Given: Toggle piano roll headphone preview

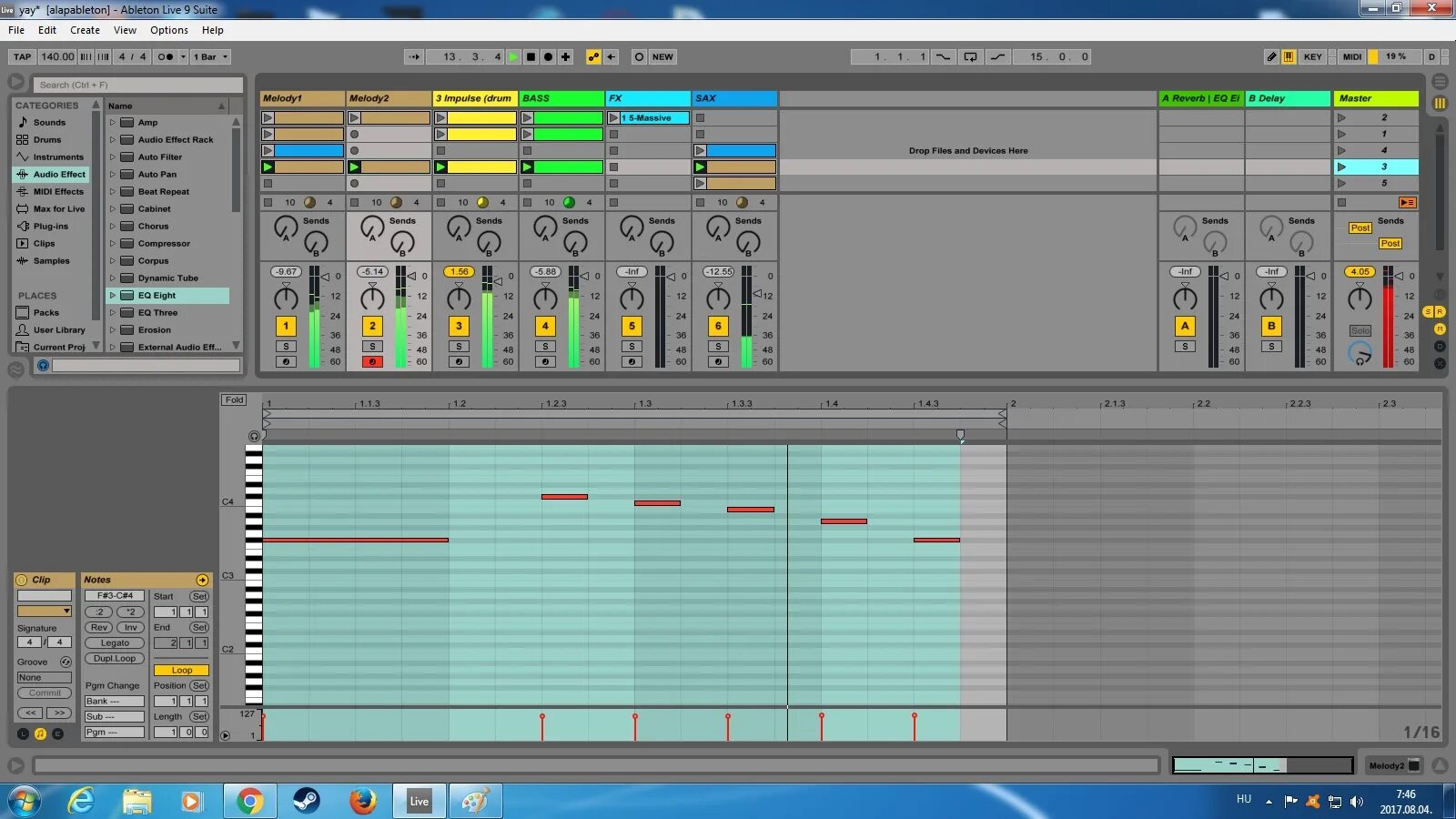Looking at the screenshot, I should [254, 436].
